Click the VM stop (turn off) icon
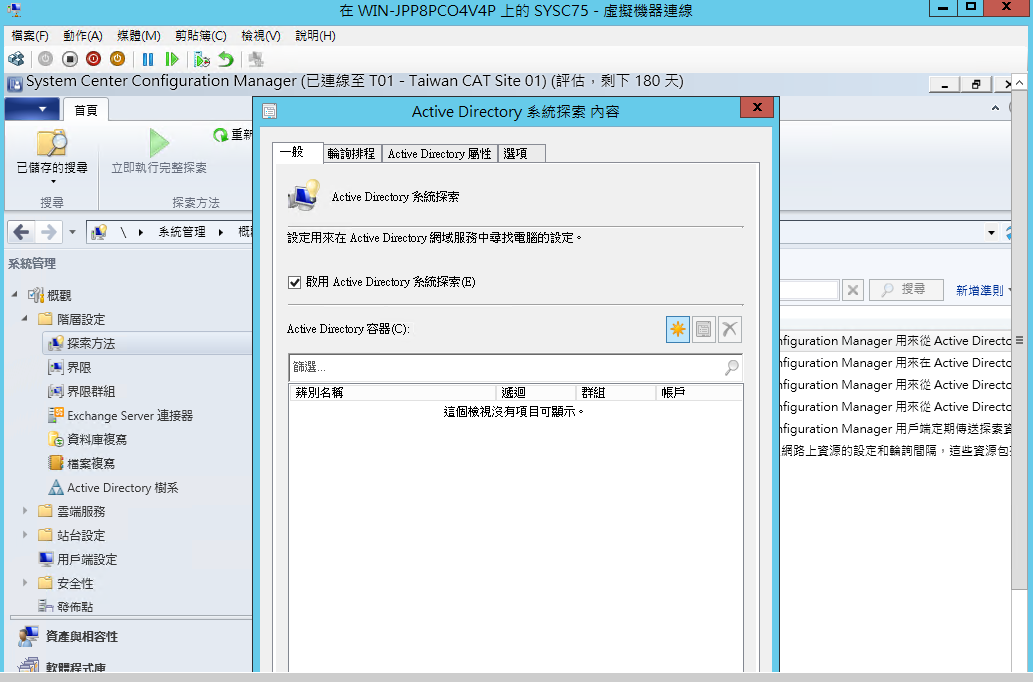This screenshot has height=682, width=1033. click(x=70, y=59)
